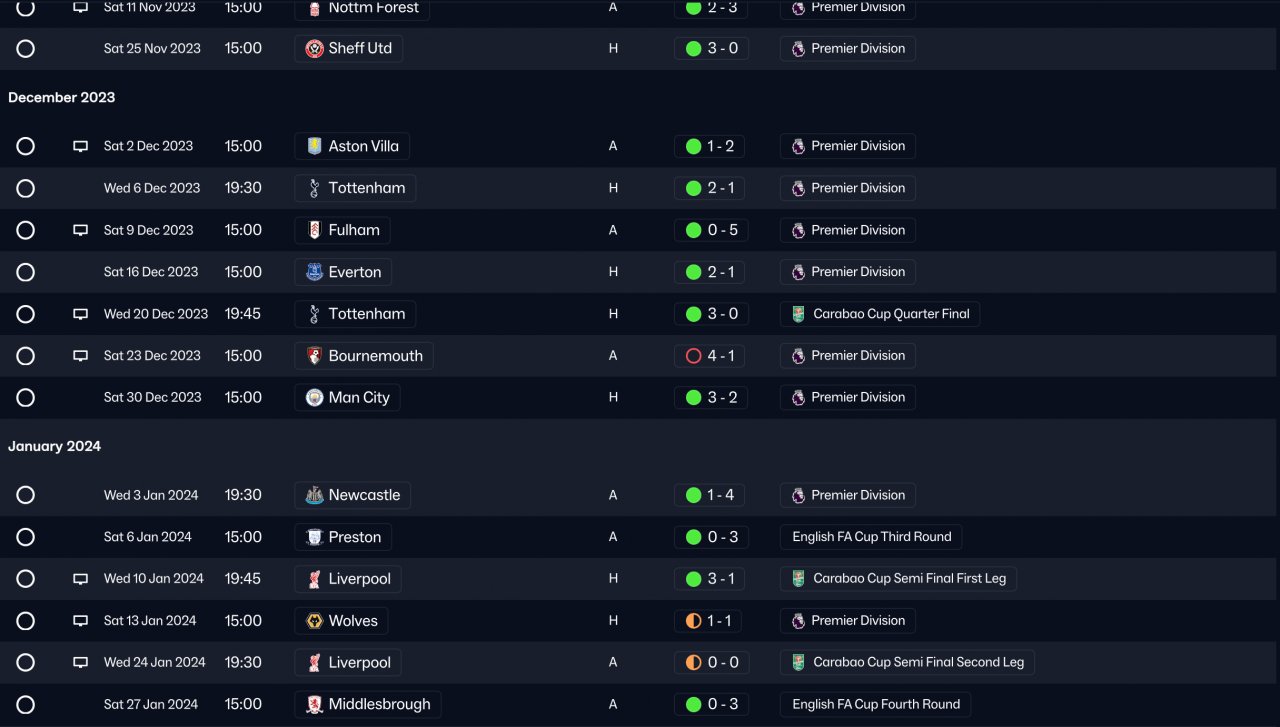1280x727 pixels.
Task: Open the Tottenham 2 - 1 result
Action: click(x=710, y=188)
